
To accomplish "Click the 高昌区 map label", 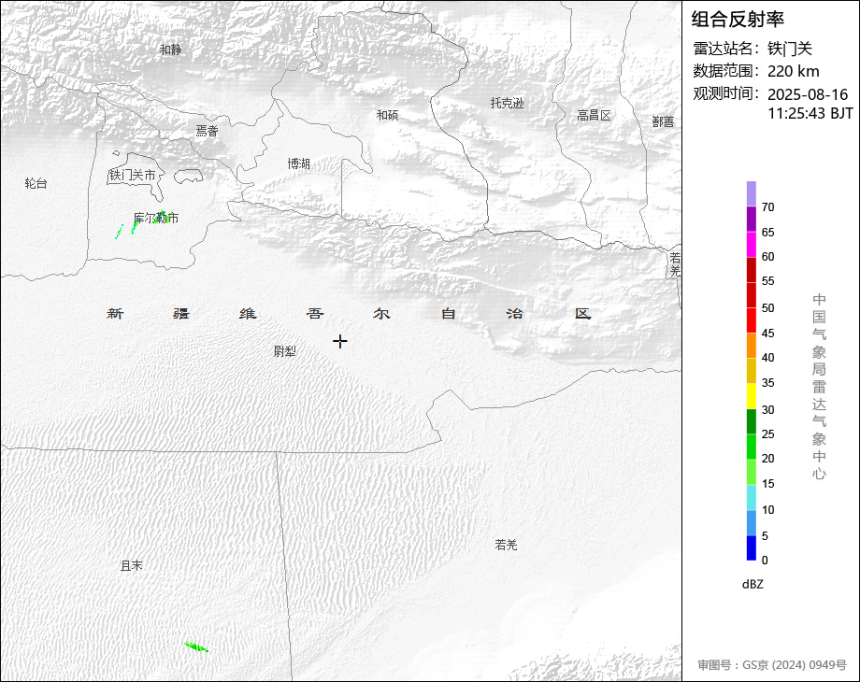I will (593, 115).
